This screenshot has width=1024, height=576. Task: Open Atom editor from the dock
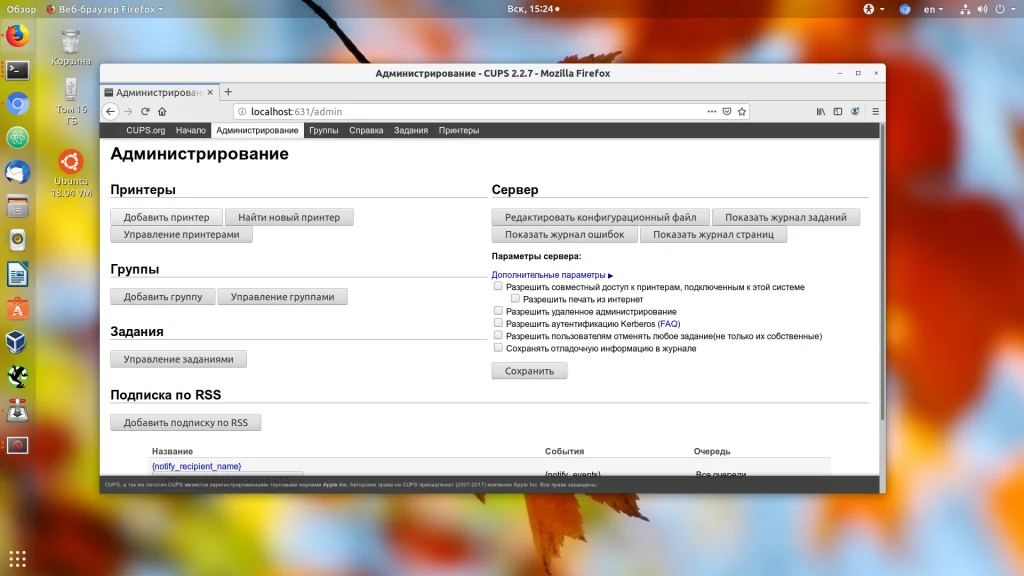(x=18, y=138)
